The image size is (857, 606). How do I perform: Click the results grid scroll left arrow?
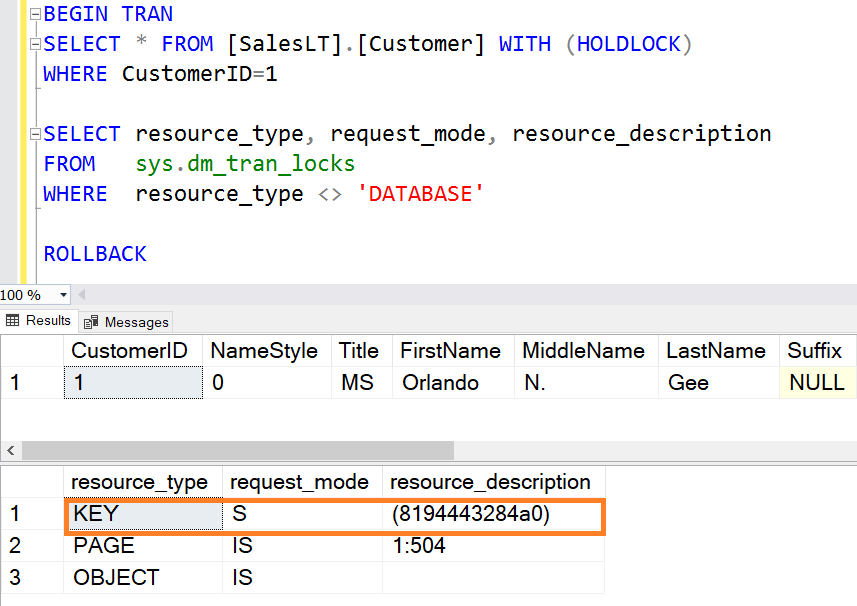click(x=10, y=451)
